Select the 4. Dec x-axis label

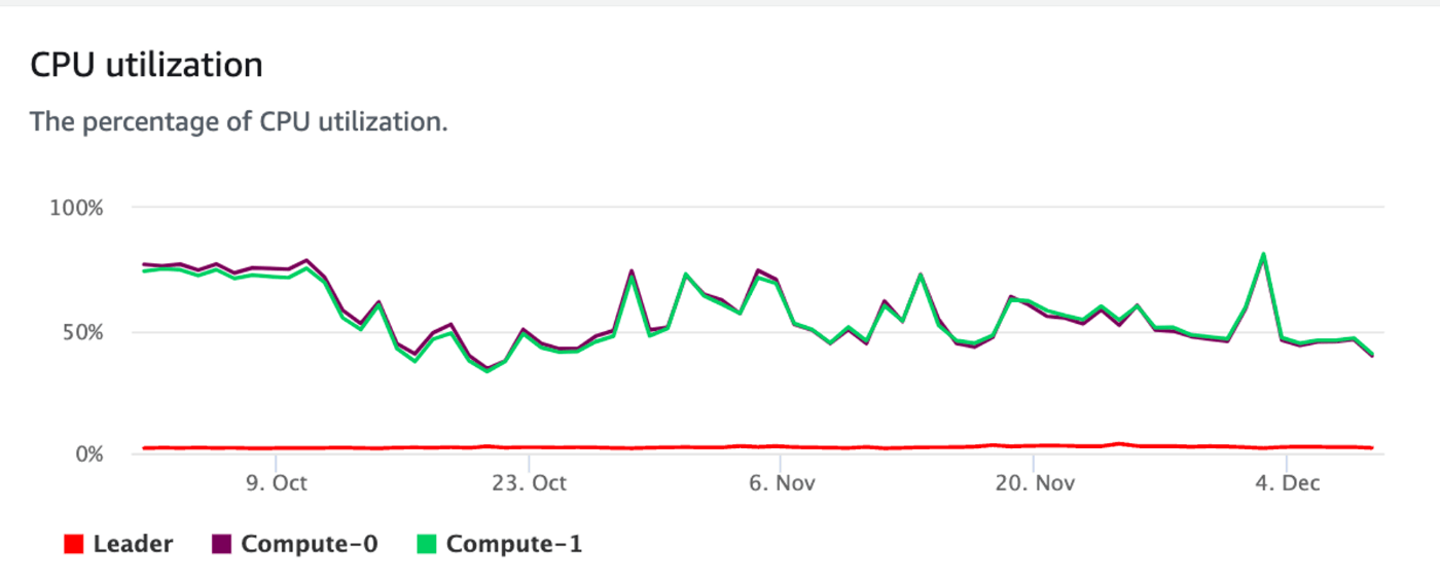tap(1287, 484)
